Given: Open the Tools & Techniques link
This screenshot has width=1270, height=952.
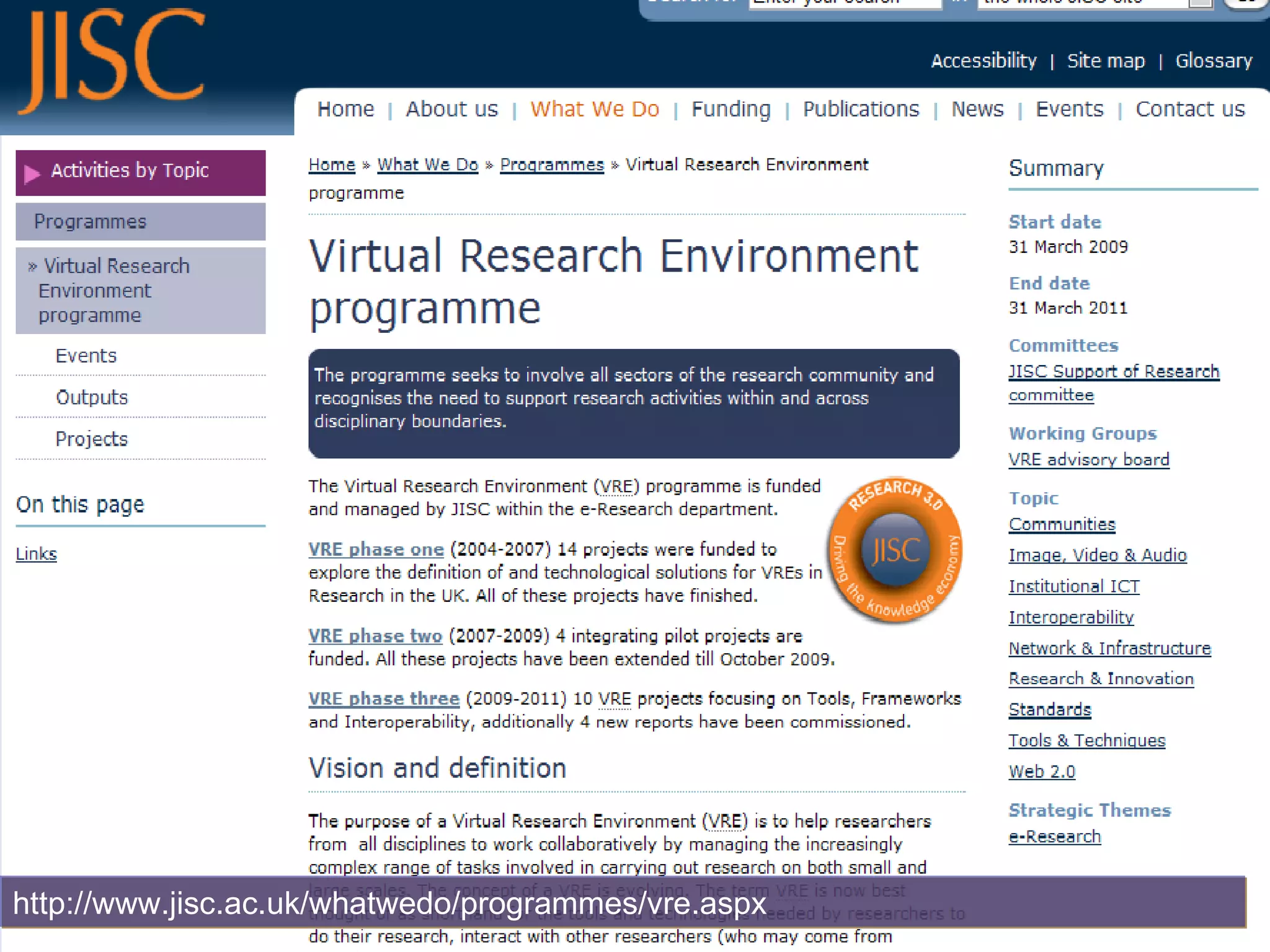Looking at the screenshot, I should 1087,741.
